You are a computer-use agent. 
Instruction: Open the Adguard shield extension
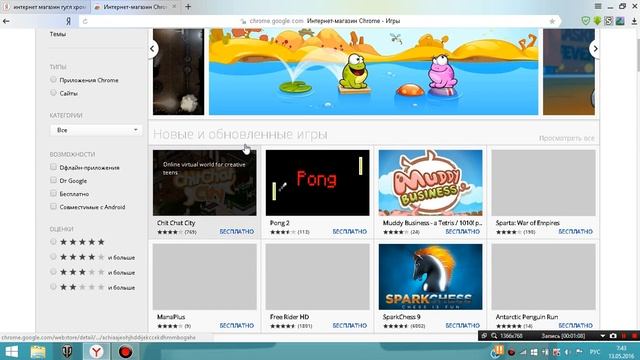coord(586,21)
